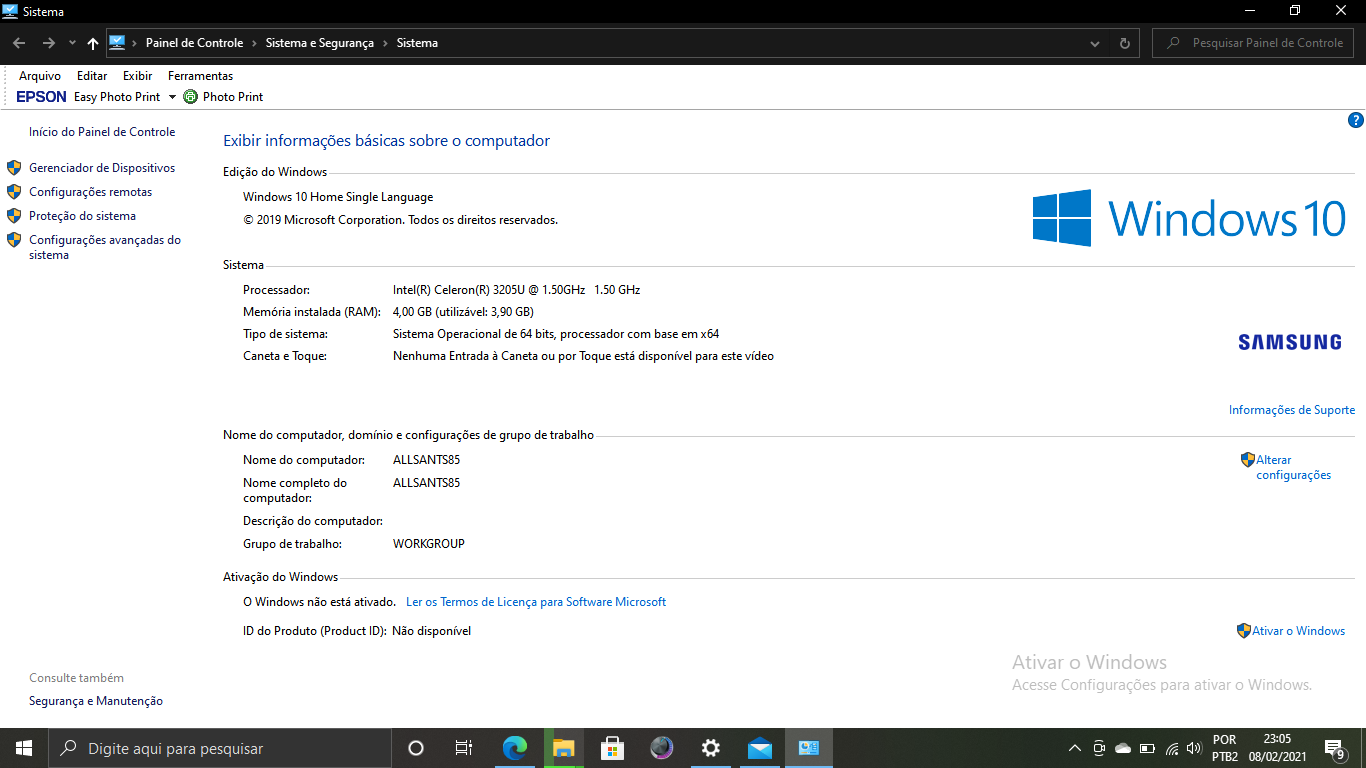Open Microsoft Store from taskbar
The width and height of the screenshot is (1366, 768).
613,748
